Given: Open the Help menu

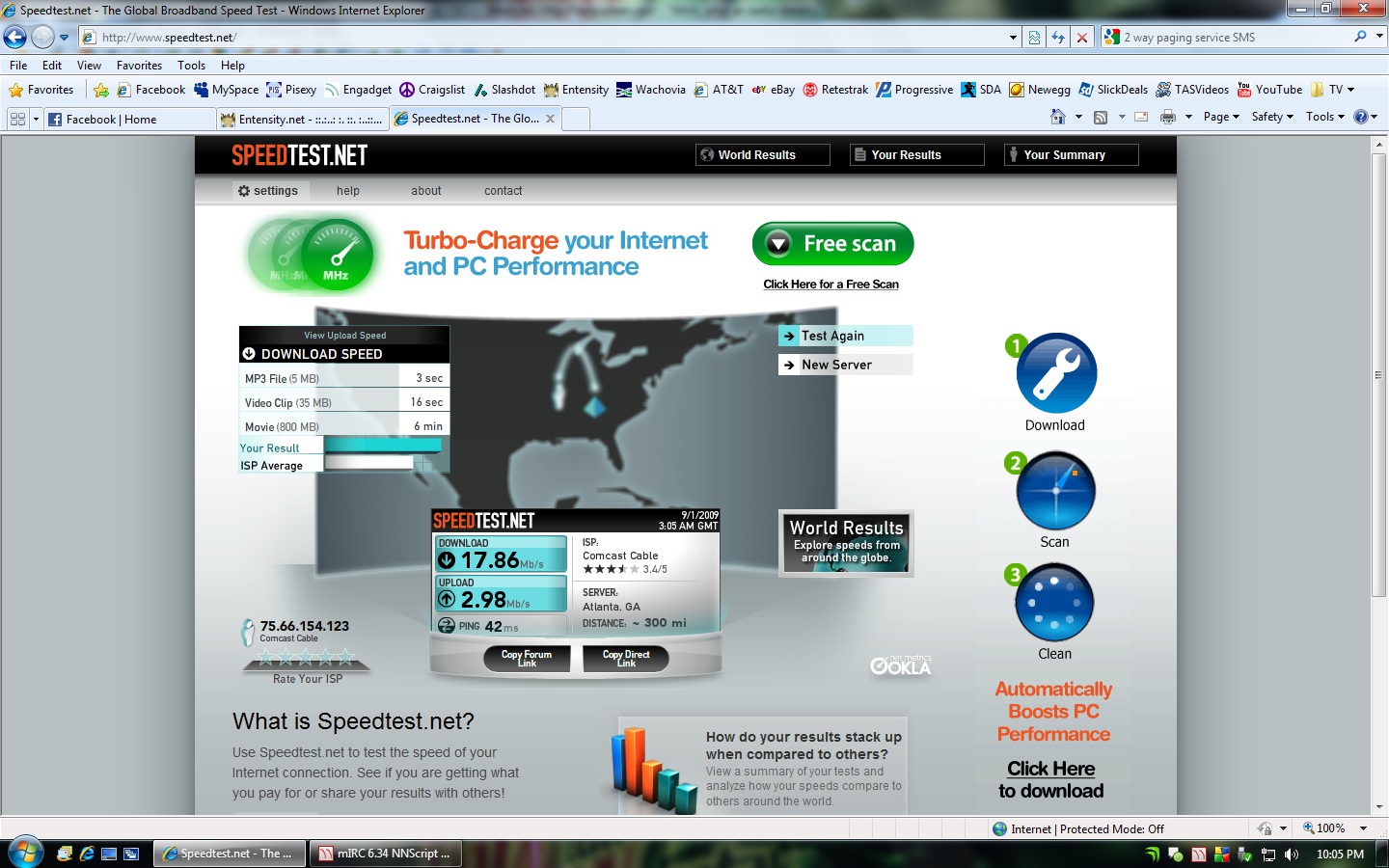Looking at the screenshot, I should (232, 66).
